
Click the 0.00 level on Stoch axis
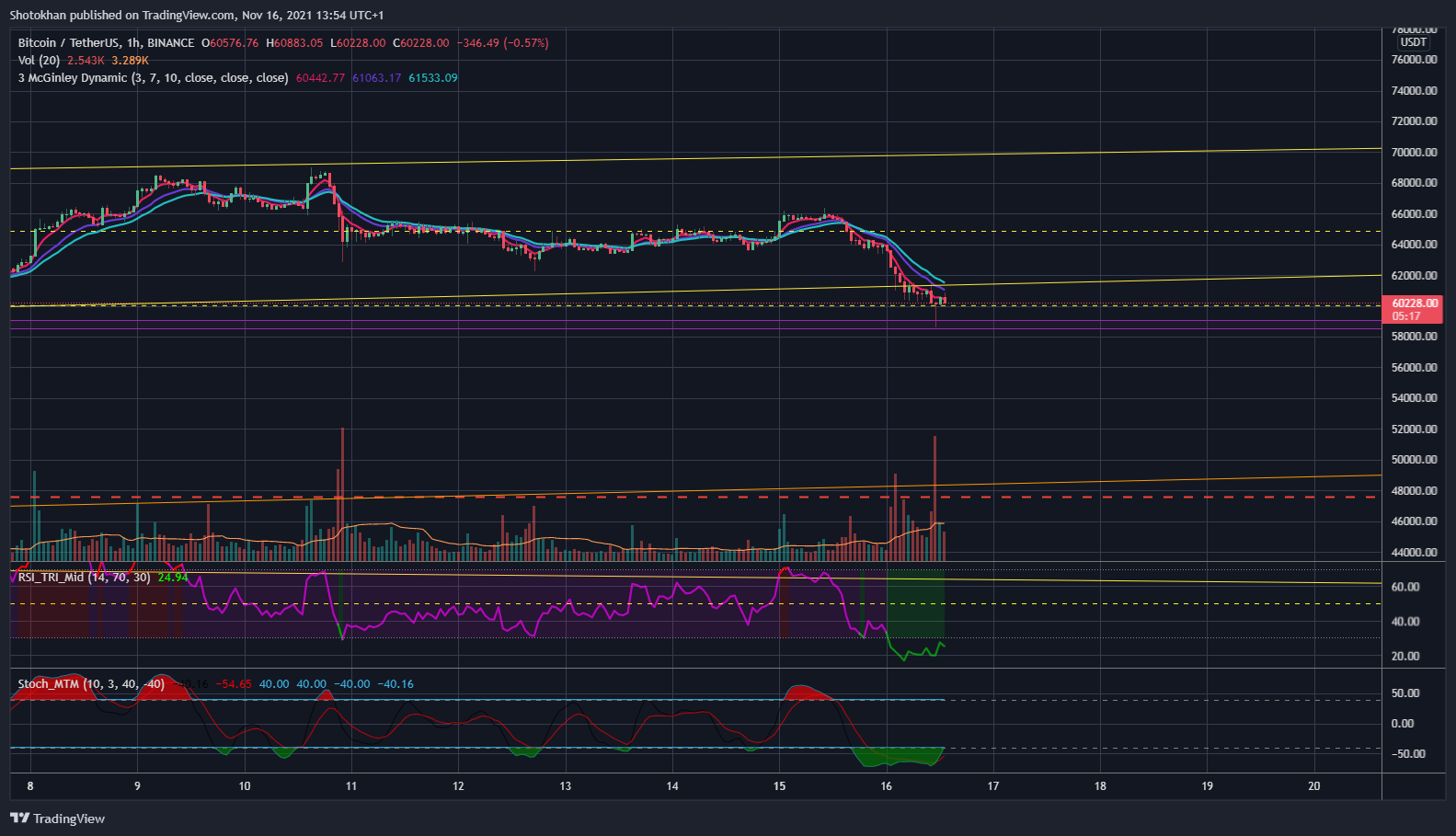[x=1403, y=724]
